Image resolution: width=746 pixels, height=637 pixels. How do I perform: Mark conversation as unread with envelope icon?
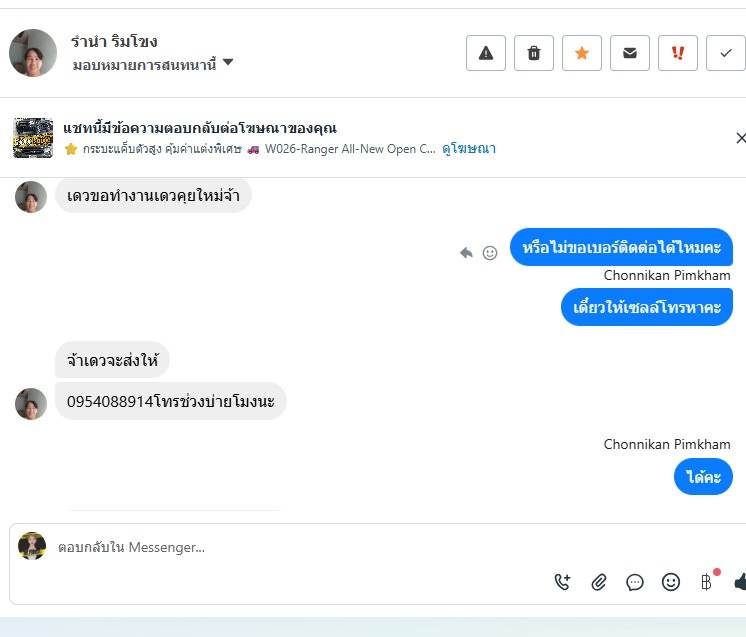click(630, 53)
